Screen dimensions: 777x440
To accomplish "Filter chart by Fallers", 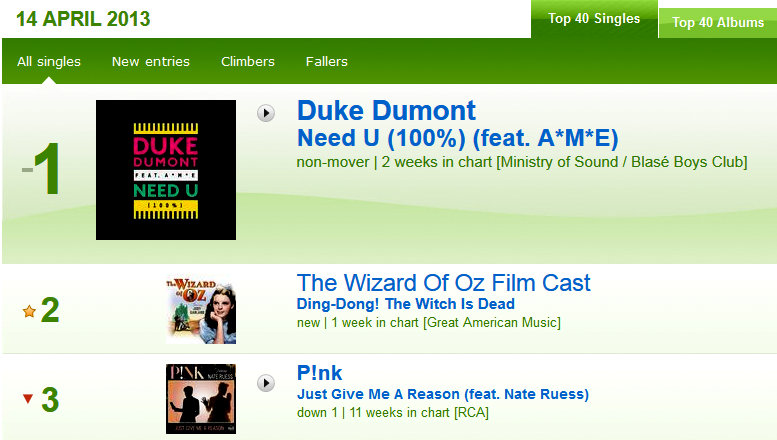I will (327, 61).
